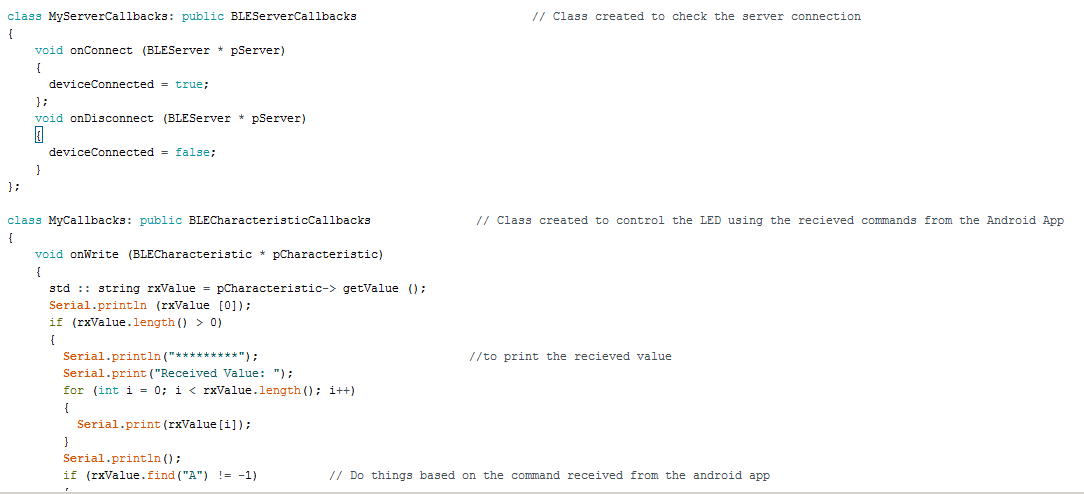Click the "true" keyword value
The width and height of the screenshot is (1084, 494).
pos(189,84)
